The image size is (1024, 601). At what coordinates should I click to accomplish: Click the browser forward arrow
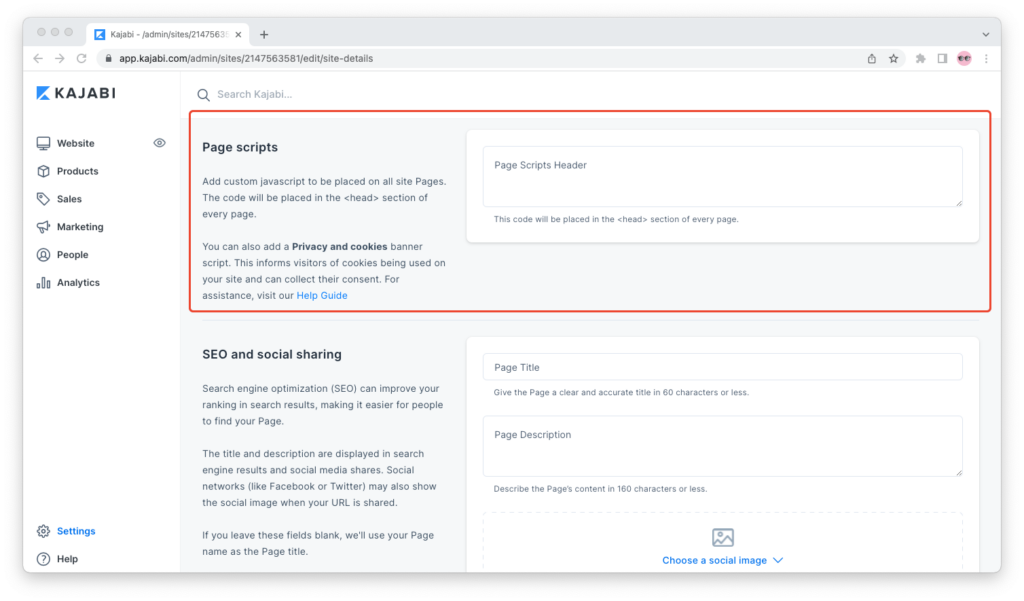59,59
